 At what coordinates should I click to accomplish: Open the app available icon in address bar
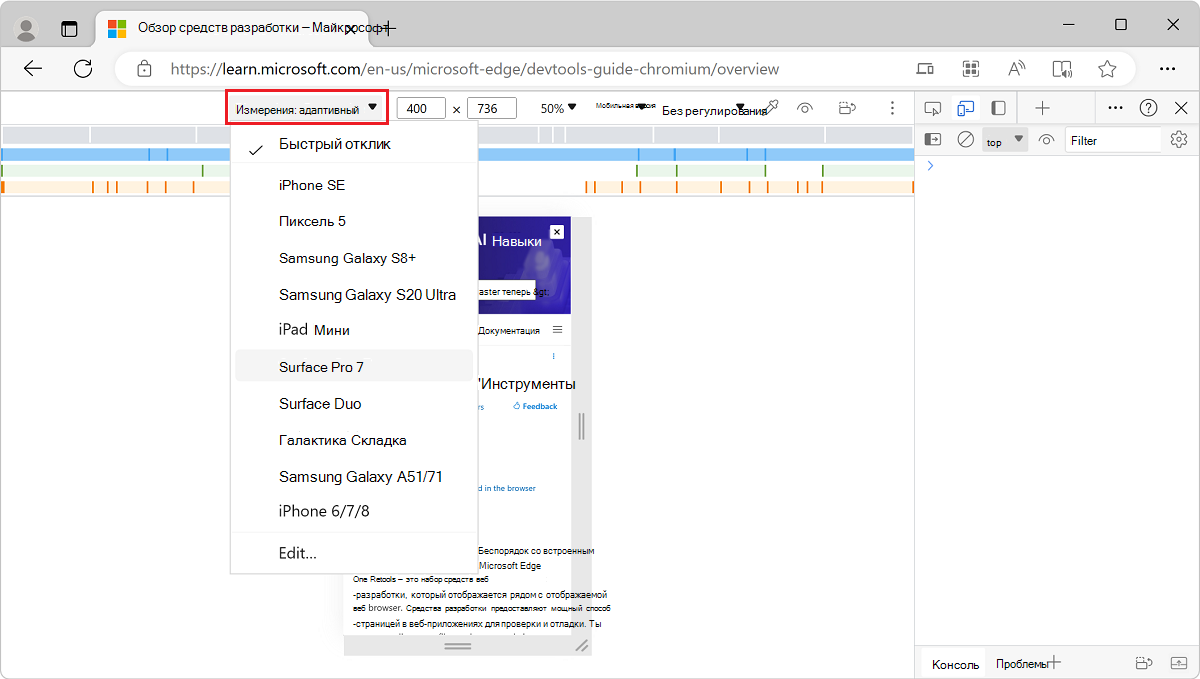pos(925,69)
